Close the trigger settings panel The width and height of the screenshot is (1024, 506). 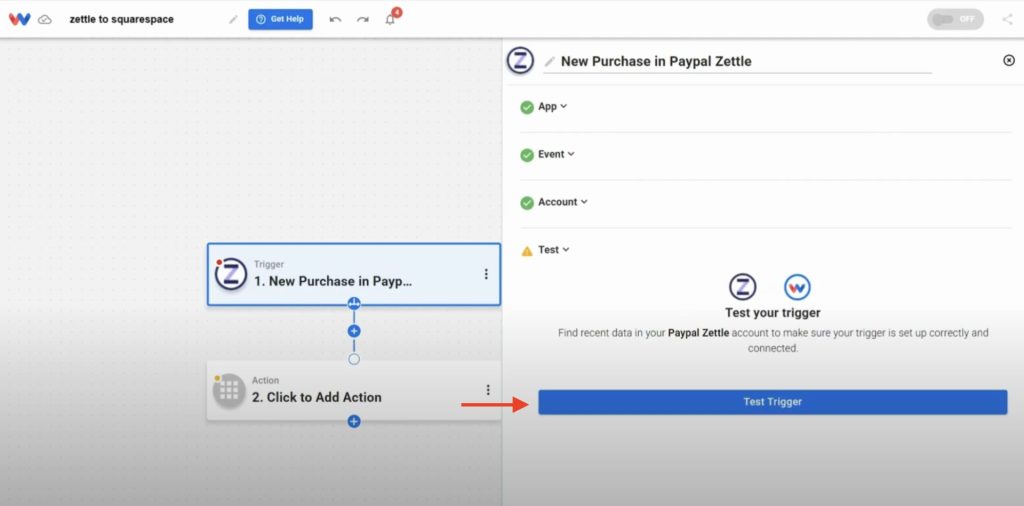click(x=1009, y=61)
